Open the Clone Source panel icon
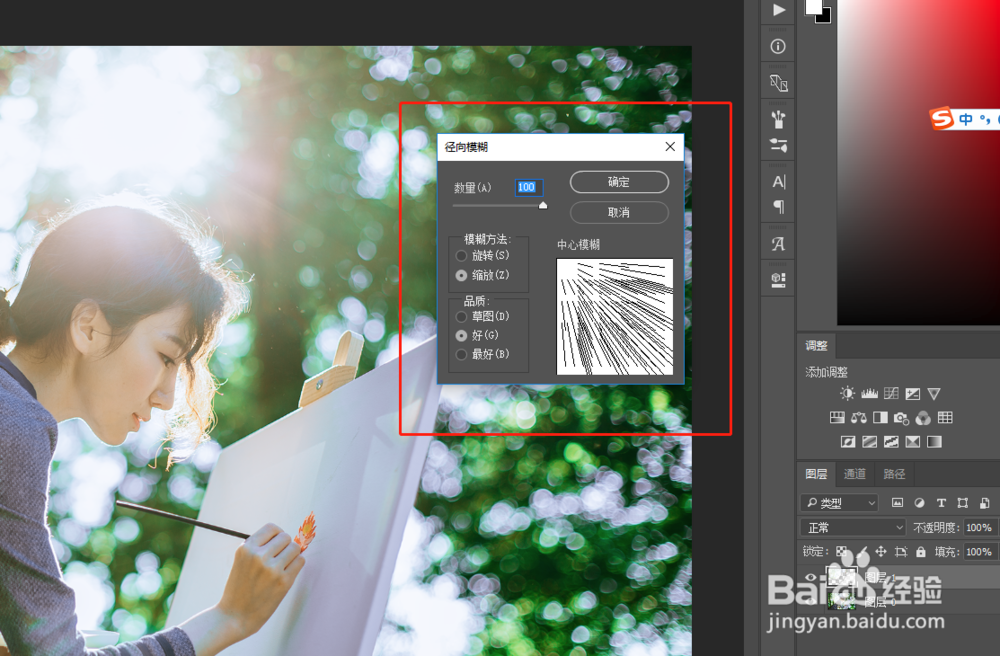This screenshot has width=1000, height=656. (778, 83)
